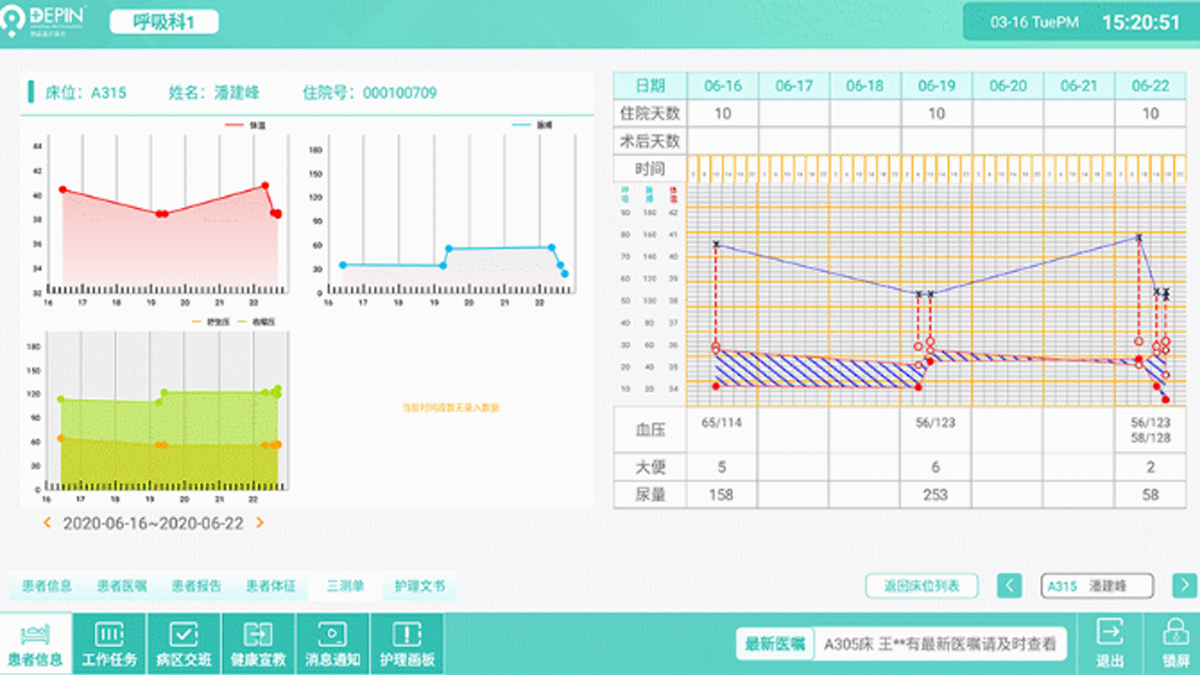Viewport: 1200px width, 675px height.
Task: Click the 最新医嘱 label
Action: 775,645
